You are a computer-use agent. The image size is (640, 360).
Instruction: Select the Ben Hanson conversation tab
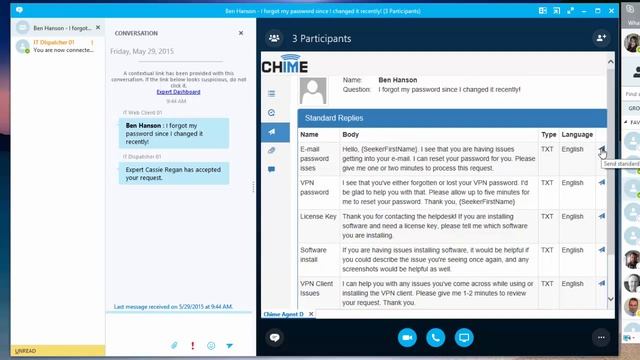coord(58,28)
